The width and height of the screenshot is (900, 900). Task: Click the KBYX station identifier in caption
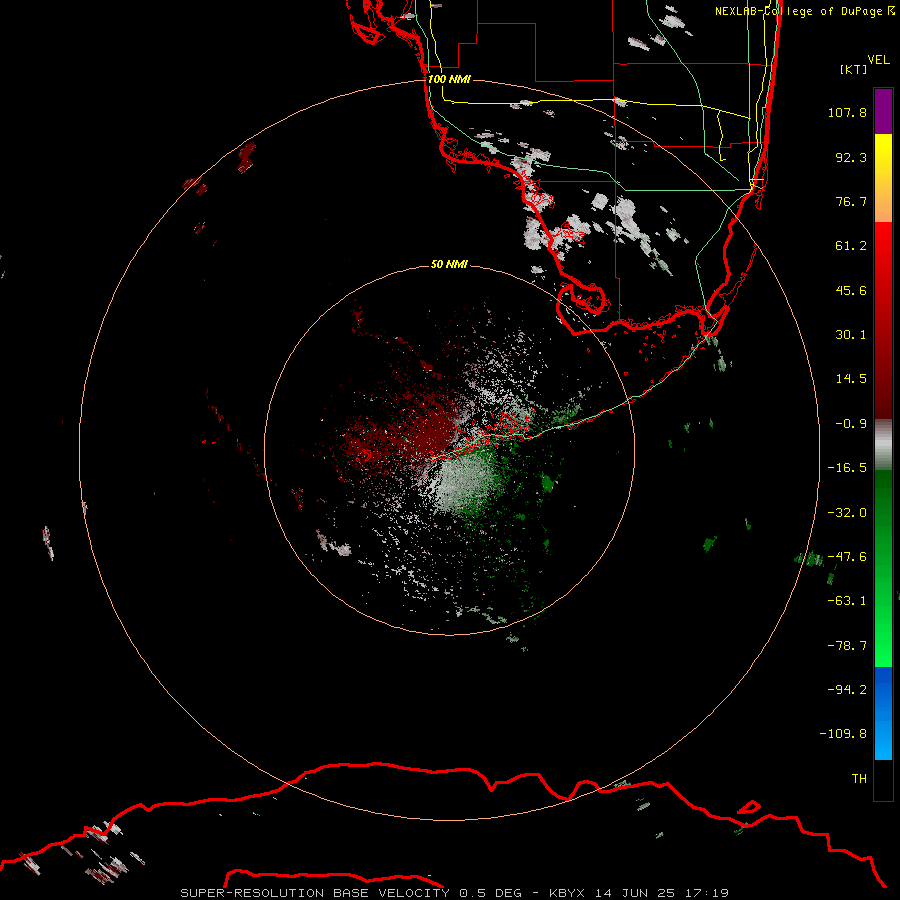pos(567,893)
